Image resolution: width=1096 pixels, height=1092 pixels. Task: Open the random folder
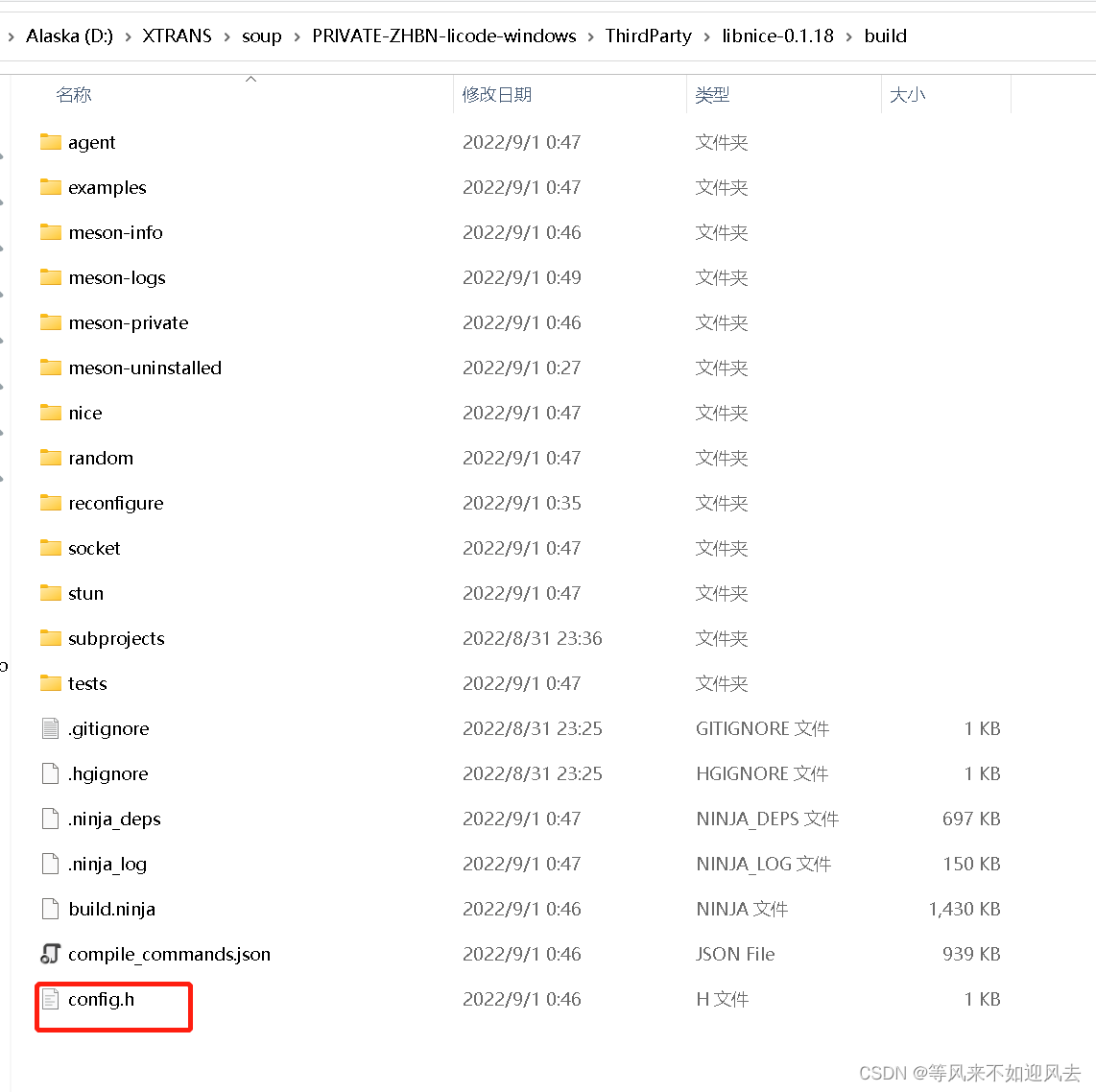100,458
